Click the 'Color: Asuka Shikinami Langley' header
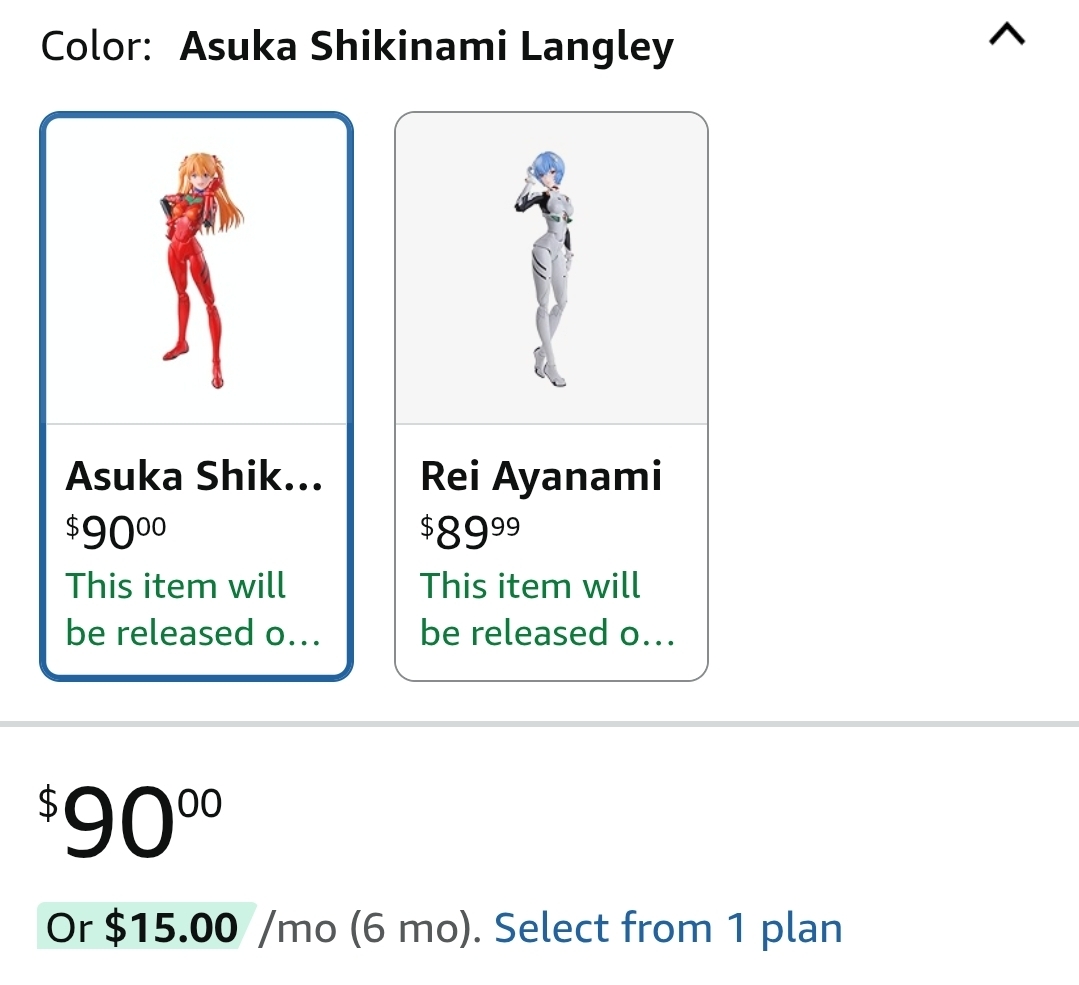 (x=357, y=46)
